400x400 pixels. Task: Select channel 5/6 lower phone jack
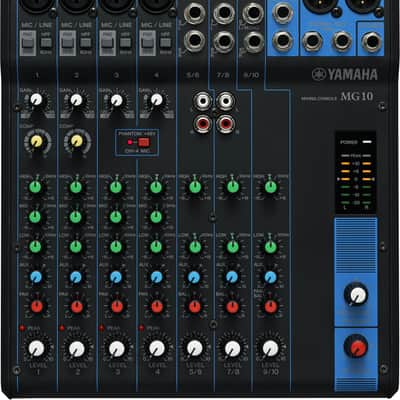[x=194, y=41]
